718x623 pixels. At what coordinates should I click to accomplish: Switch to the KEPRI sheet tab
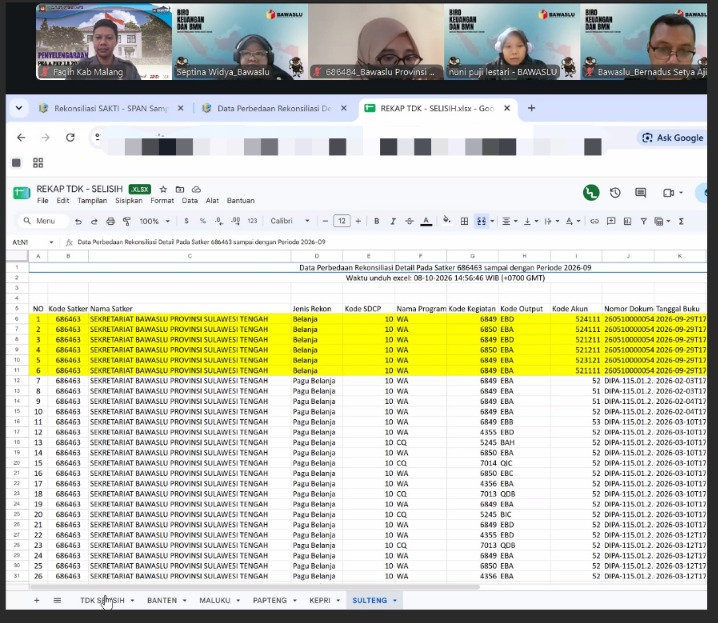(x=320, y=600)
